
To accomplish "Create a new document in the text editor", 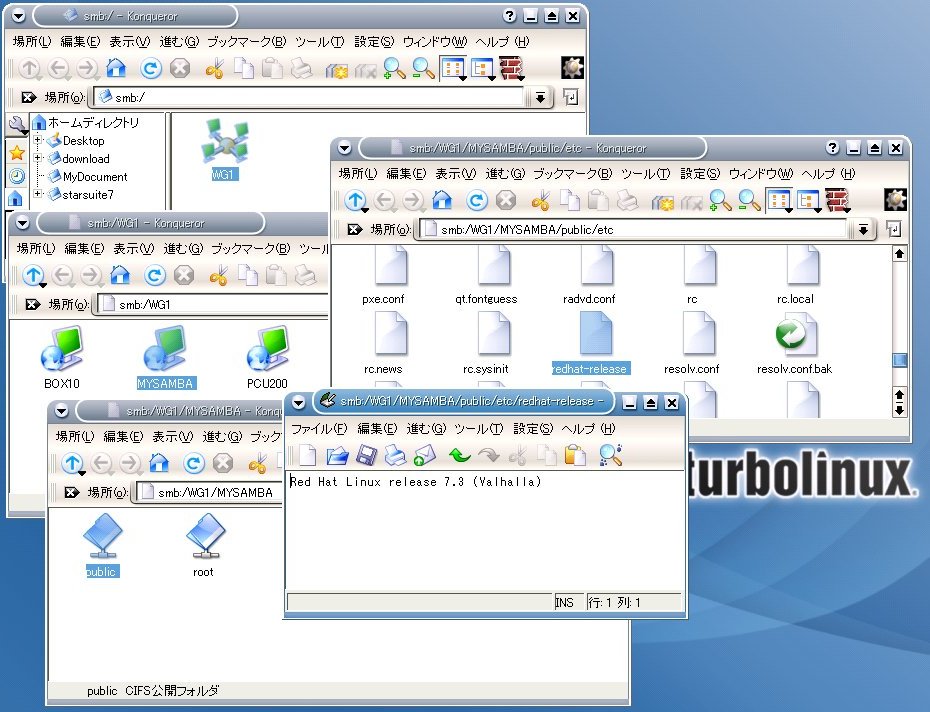I will 307,455.
